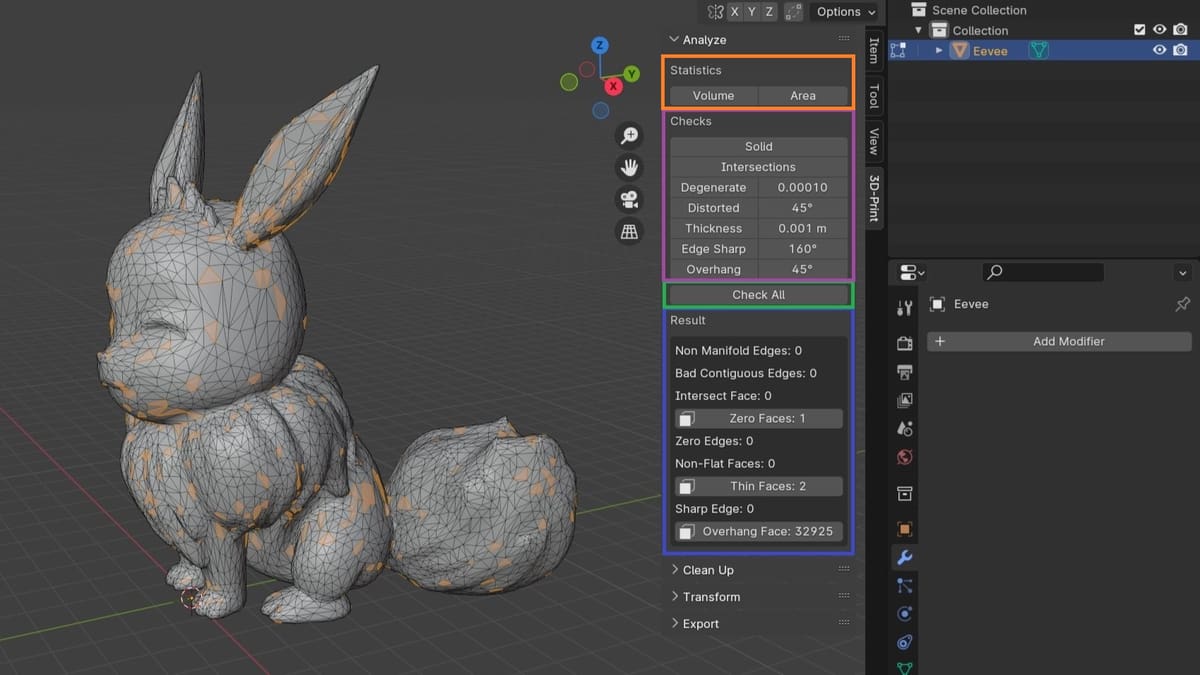The image size is (1200, 675).
Task: Open the Collection properties box icon
Action: (x=905, y=494)
